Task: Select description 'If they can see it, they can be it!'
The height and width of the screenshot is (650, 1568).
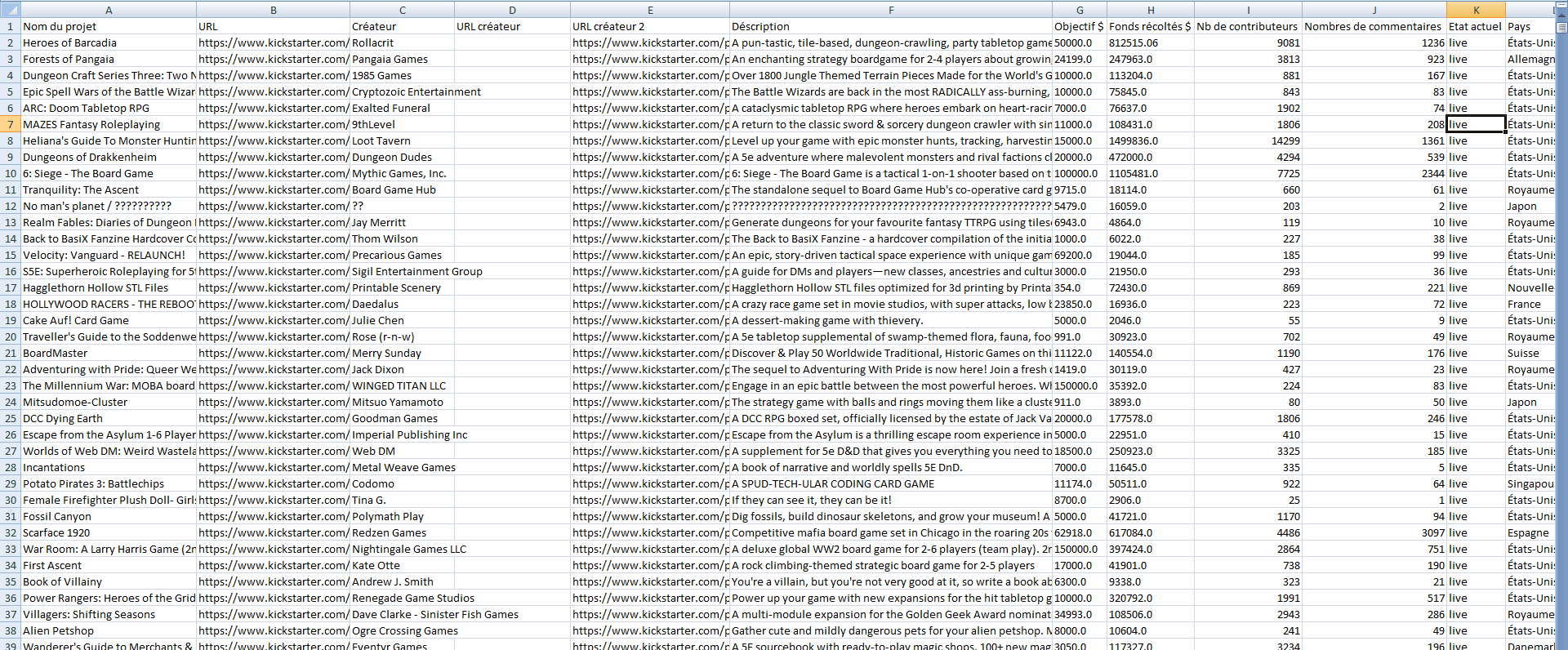Action: click(891, 500)
